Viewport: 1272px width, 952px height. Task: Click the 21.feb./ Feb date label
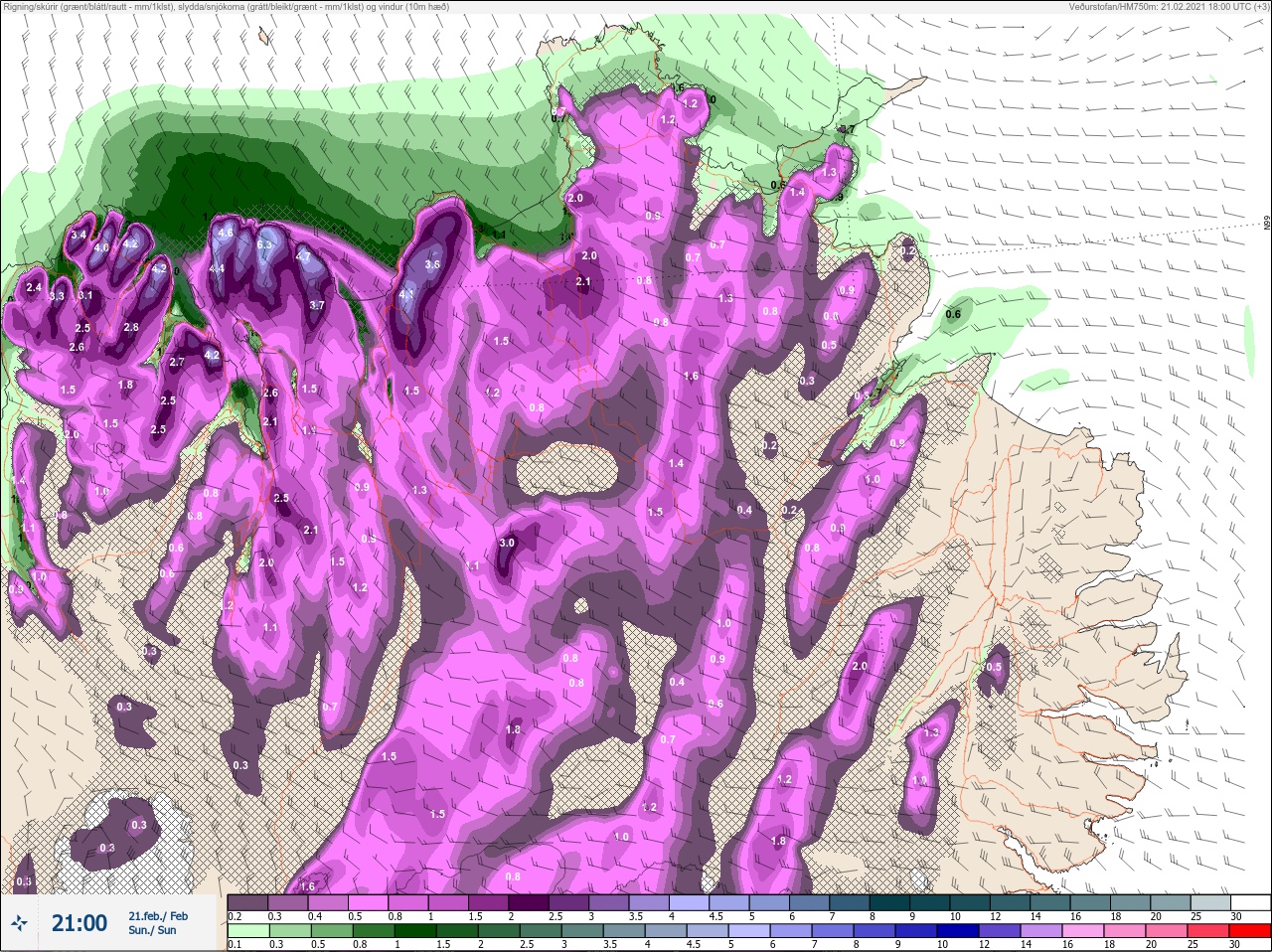158,915
